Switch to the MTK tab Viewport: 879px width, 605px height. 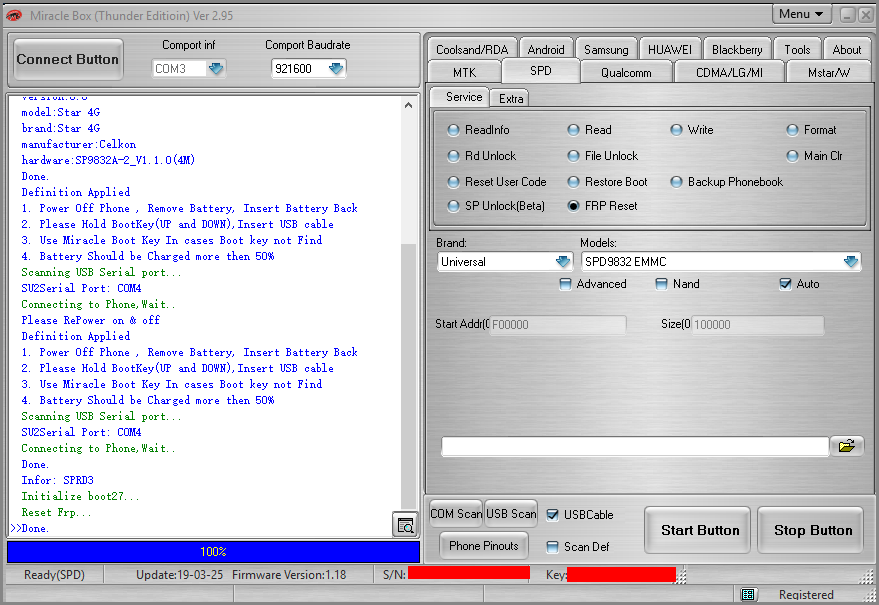(464, 72)
